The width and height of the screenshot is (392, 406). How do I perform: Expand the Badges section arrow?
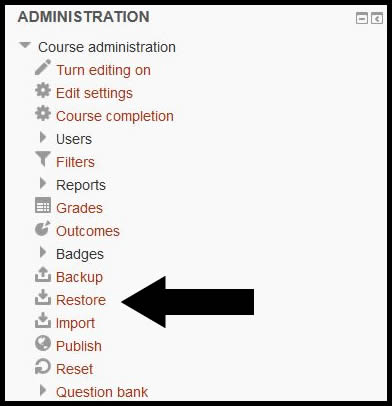43,252
